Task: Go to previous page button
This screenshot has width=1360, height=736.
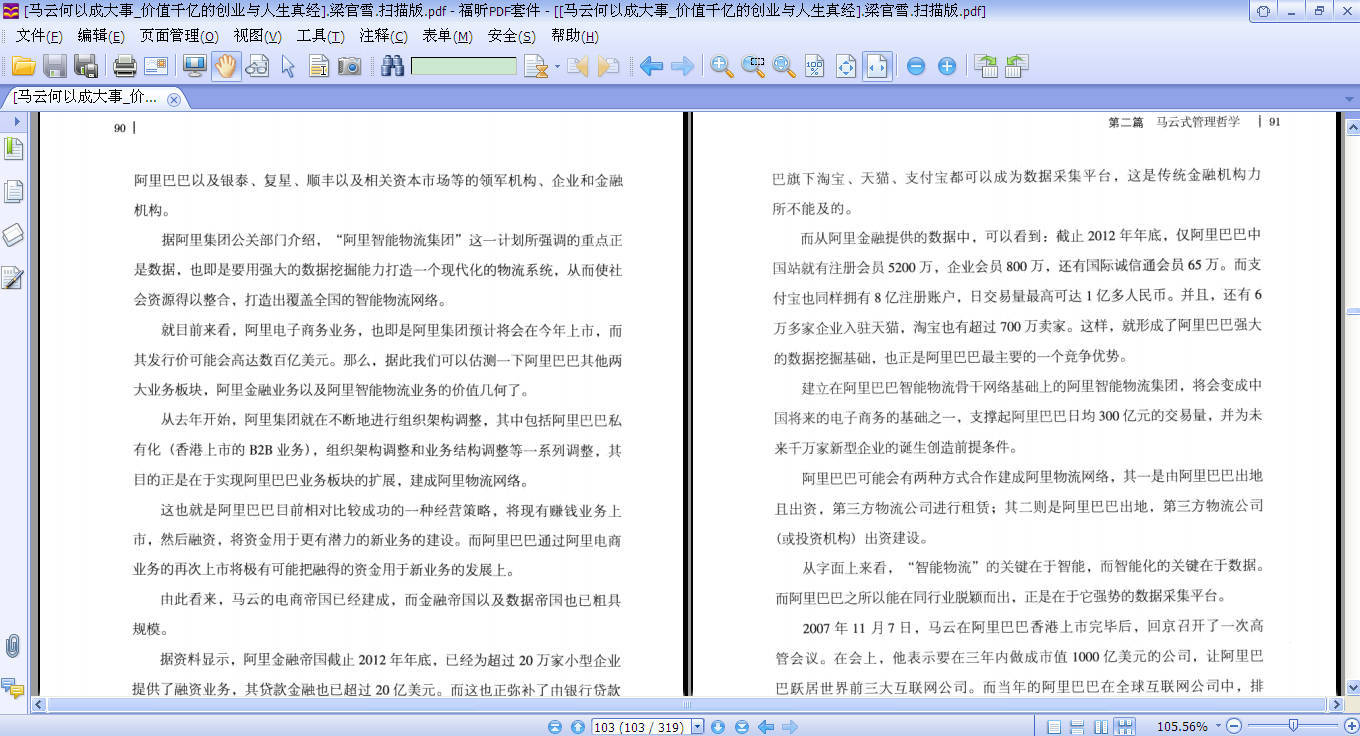Action: point(577,727)
